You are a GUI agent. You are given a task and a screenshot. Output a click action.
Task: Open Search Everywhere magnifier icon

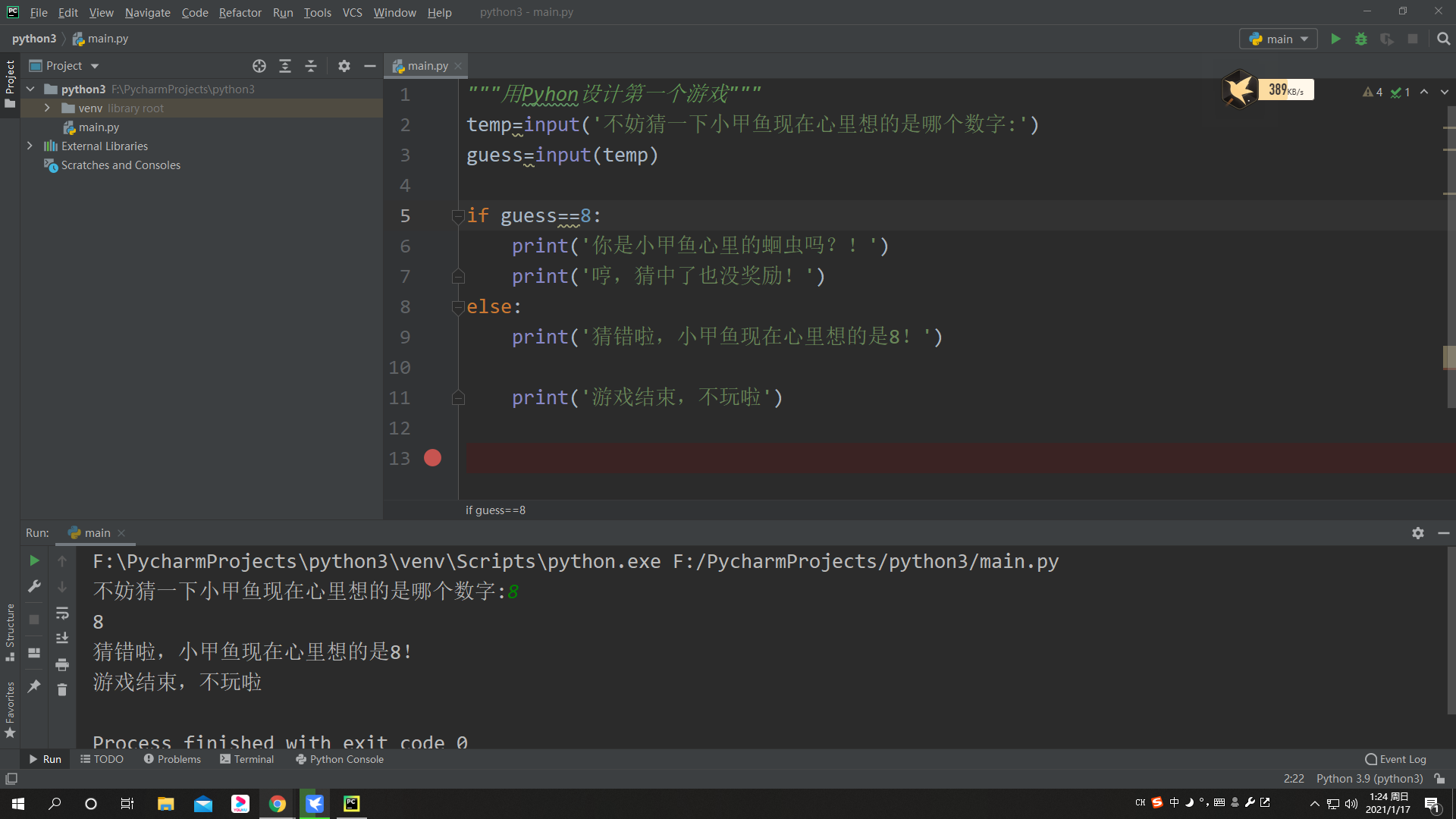click(1443, 39)
